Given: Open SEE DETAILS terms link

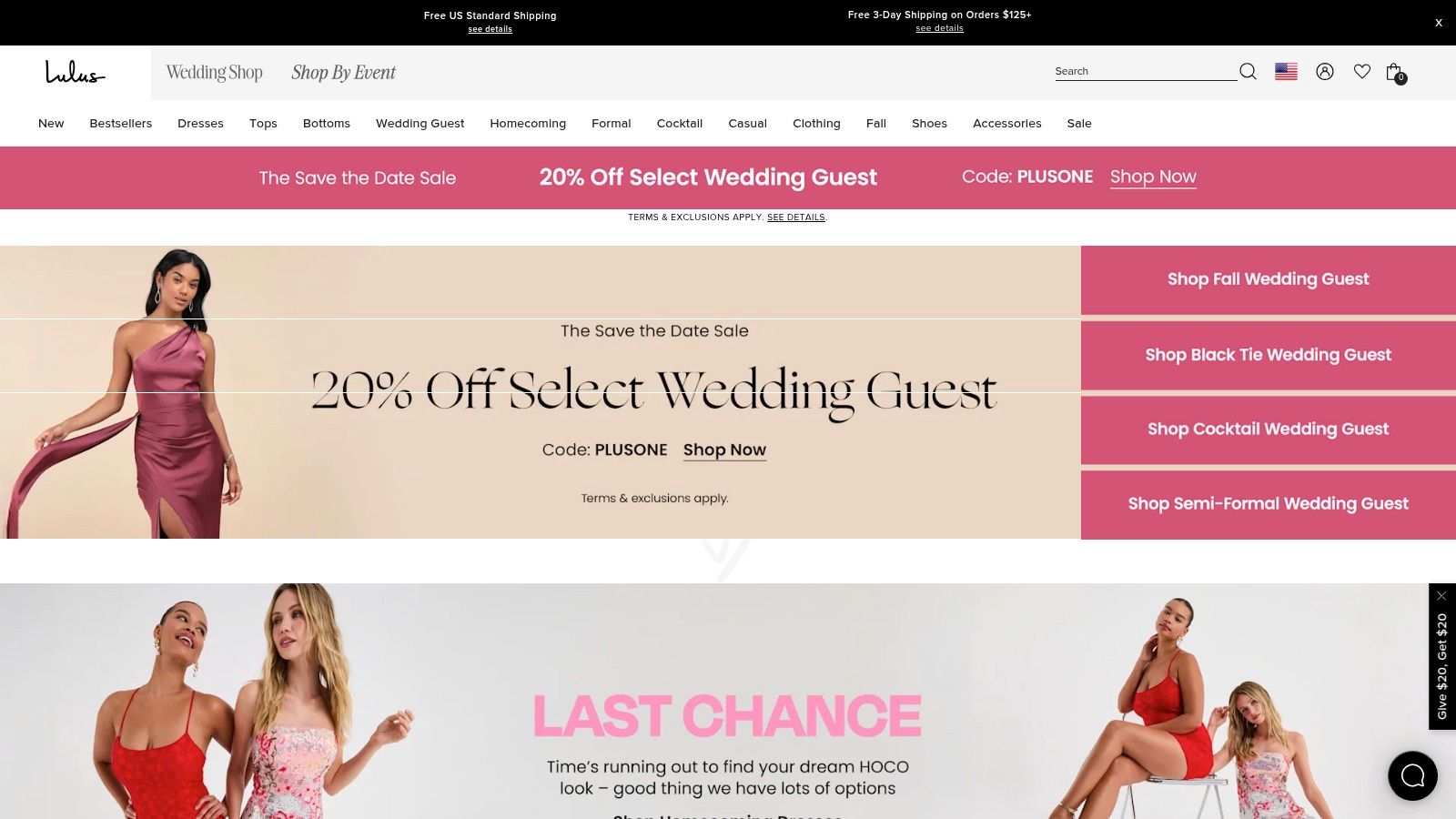Looking at the screenshot, I should click(x=796, y=217).
